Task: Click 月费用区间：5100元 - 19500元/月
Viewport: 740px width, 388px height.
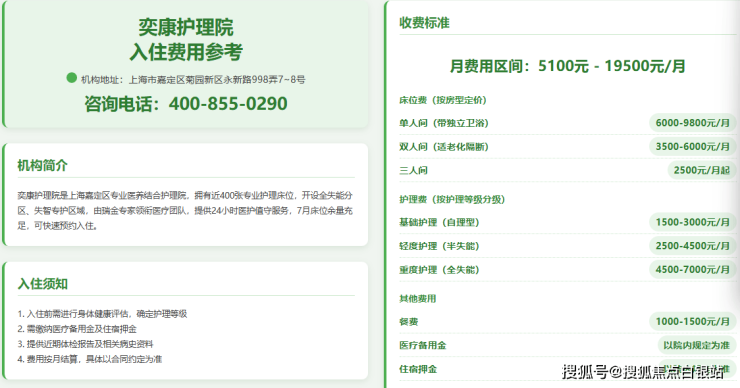Action: [x=567, y=66]
